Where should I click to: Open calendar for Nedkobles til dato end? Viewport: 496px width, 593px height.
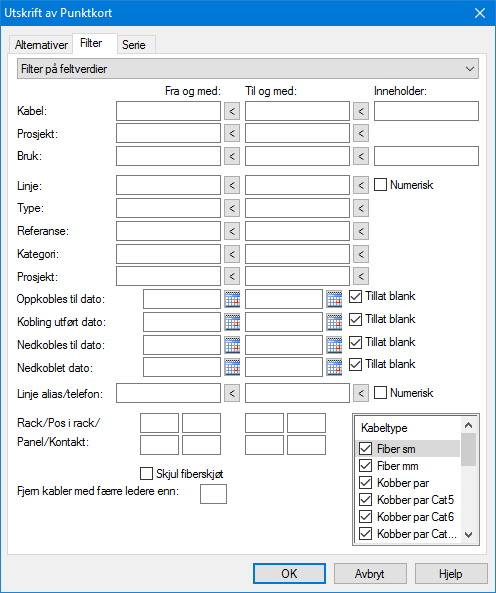[x=334, y=345]
